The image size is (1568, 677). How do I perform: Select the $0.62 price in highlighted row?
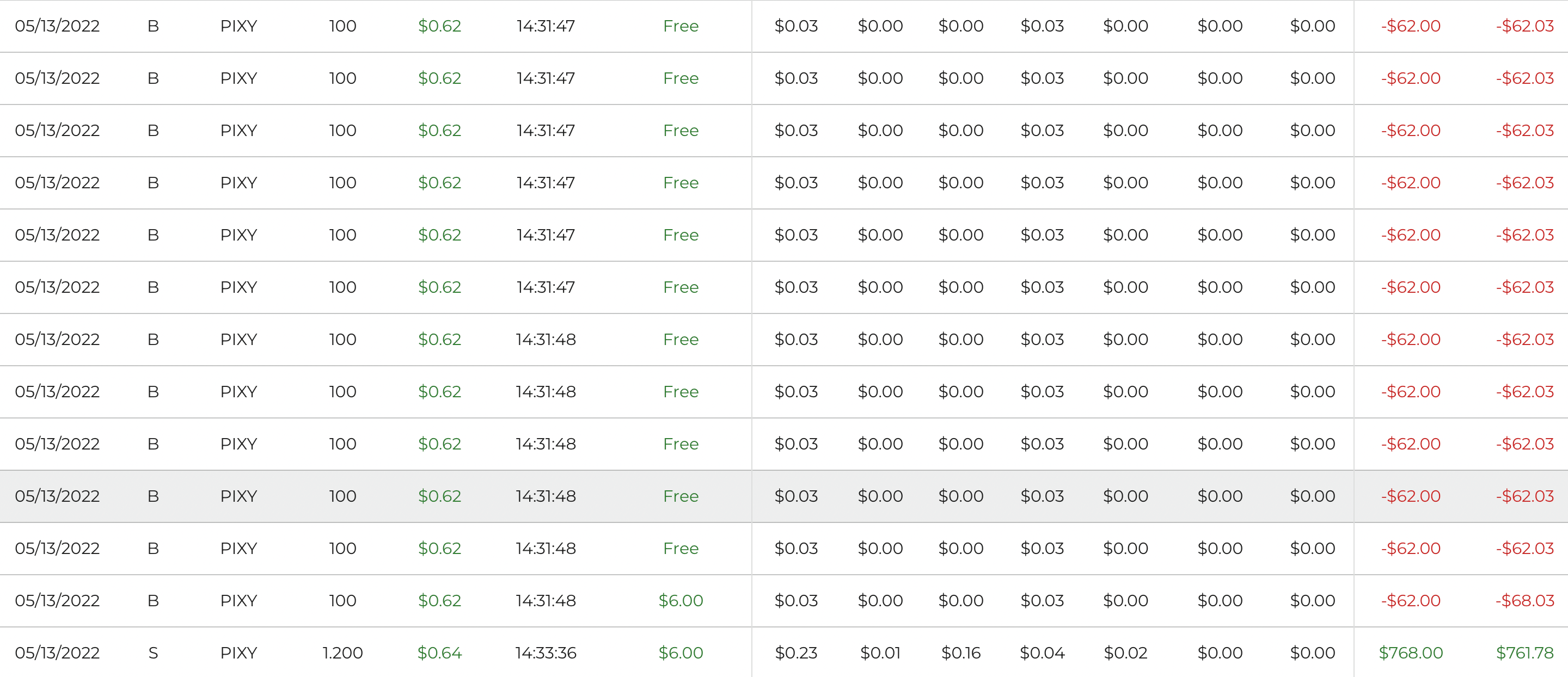pos(439,496)
